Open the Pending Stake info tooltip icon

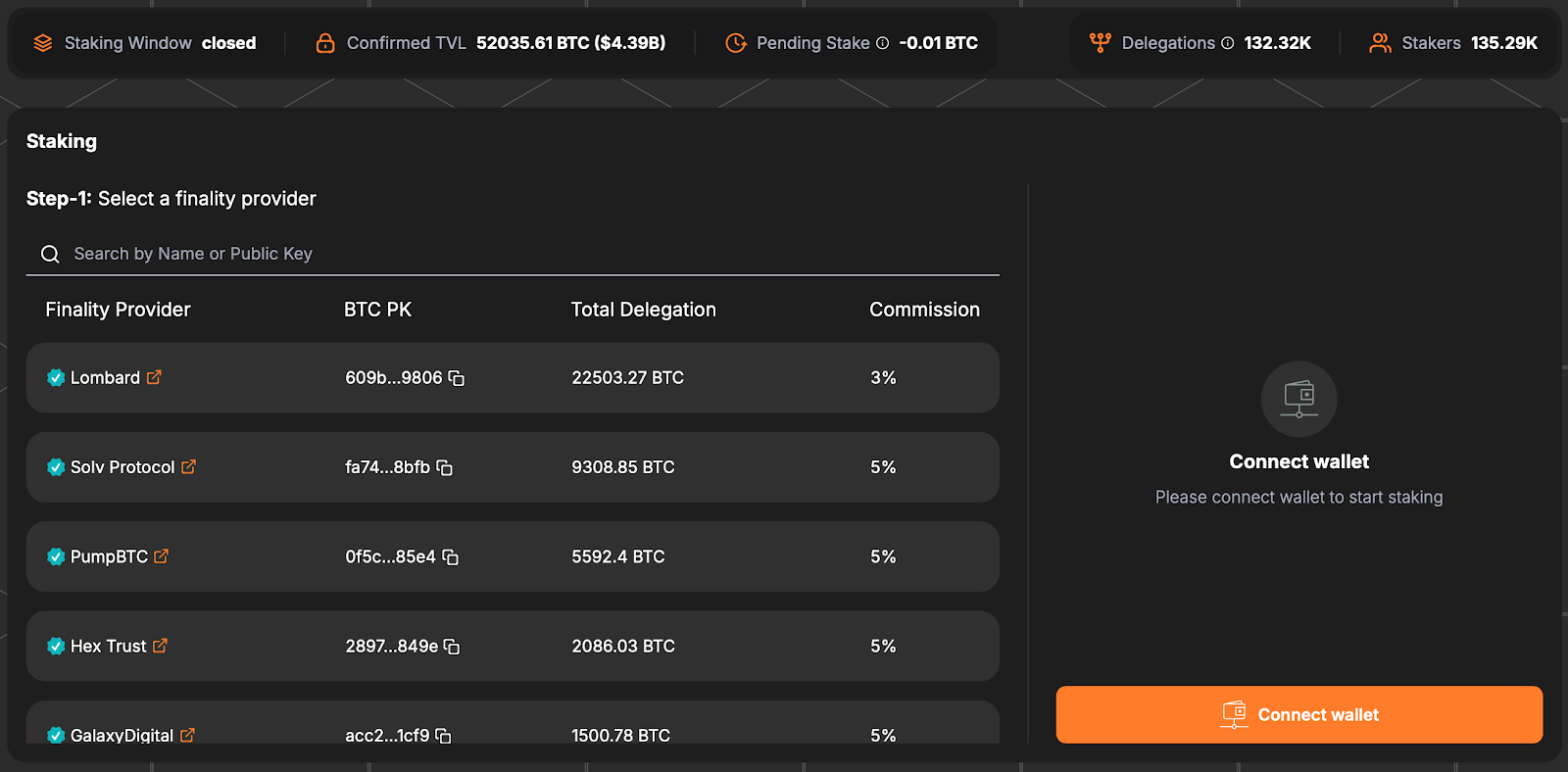pos(882,43)
